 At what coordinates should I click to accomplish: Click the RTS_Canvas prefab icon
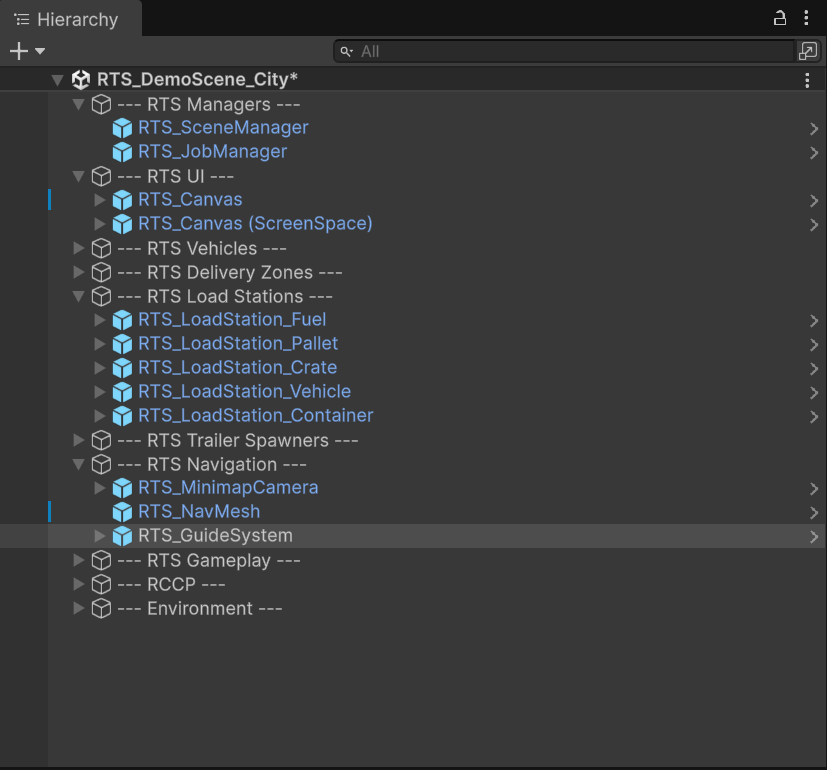pos(122,200)
